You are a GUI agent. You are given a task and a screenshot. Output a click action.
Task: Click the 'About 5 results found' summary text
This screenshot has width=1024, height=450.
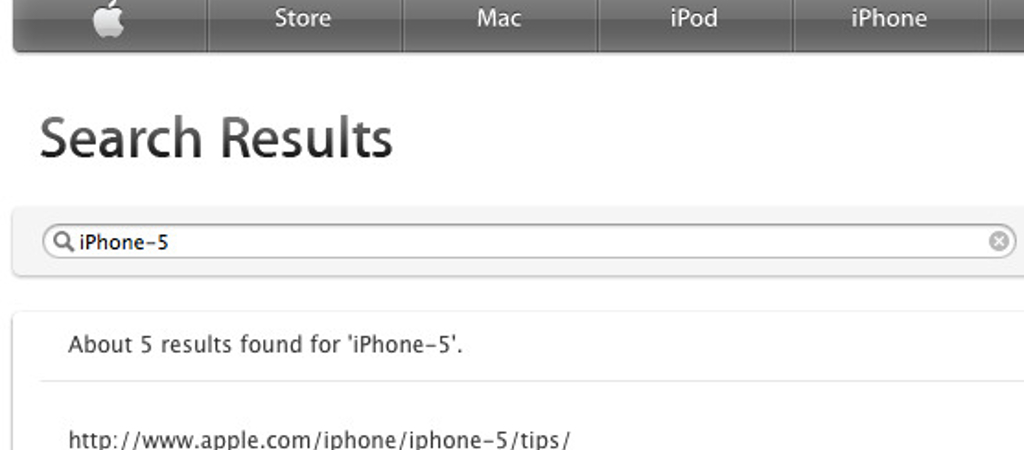(x=264, y=344)
